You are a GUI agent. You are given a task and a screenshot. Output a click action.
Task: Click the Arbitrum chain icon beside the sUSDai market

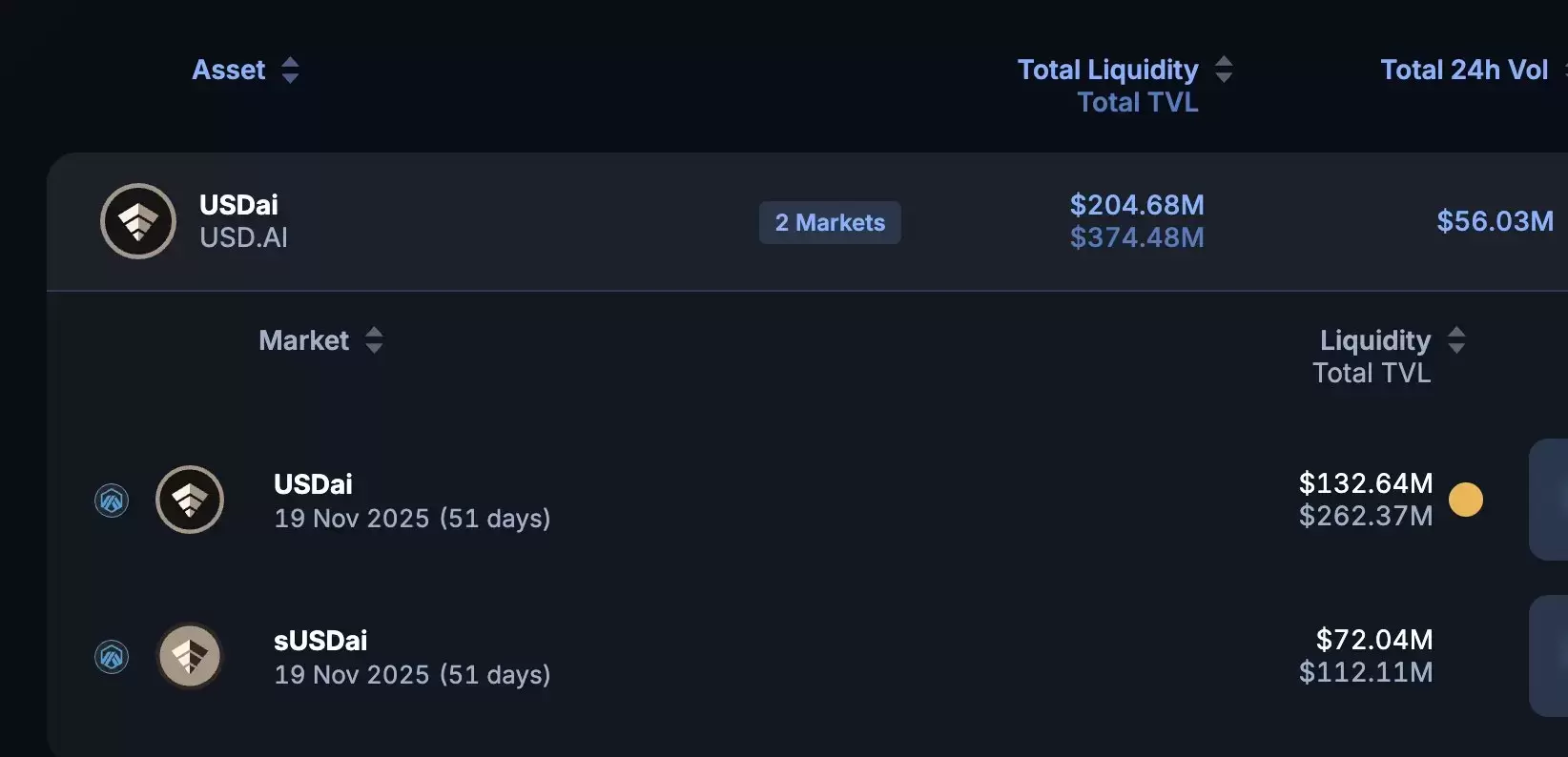(112, 657)
